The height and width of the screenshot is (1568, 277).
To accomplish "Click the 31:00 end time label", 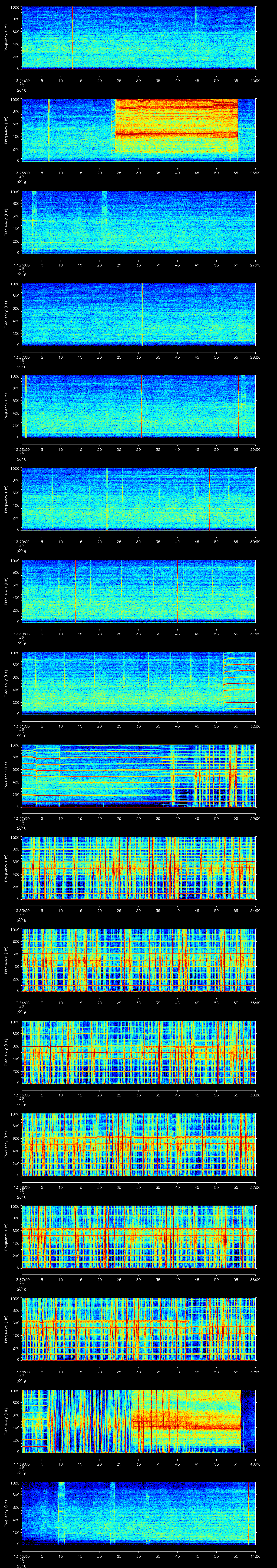I will (255, 634).
